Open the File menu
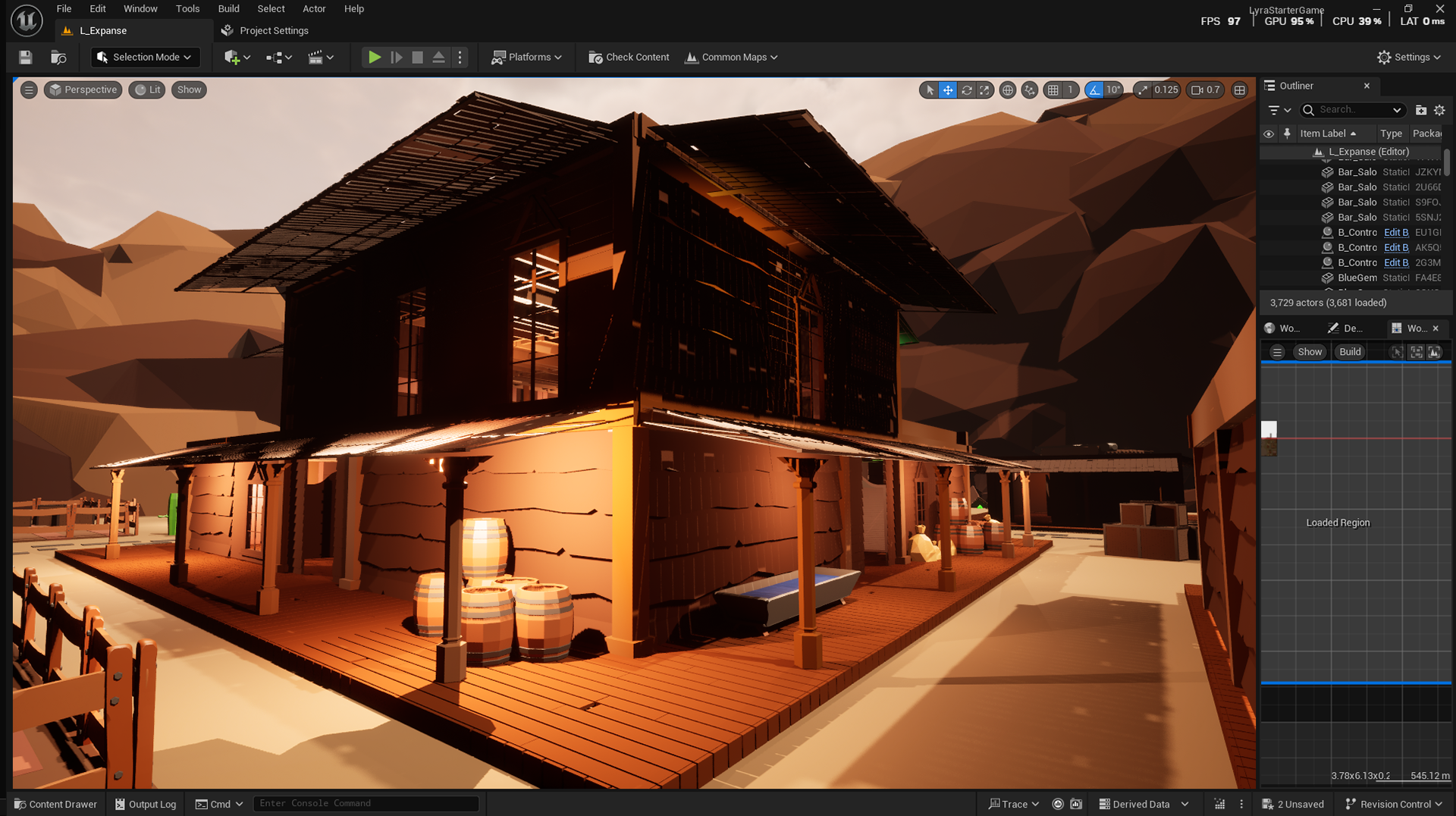The width and height of the screenshot is (1456, 816). click(64, 9)
